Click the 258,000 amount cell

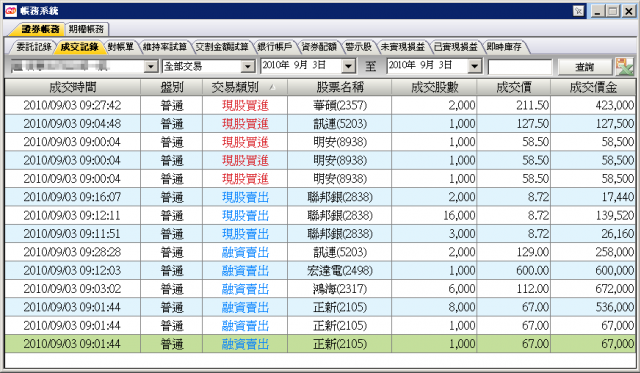click(593, 252)
